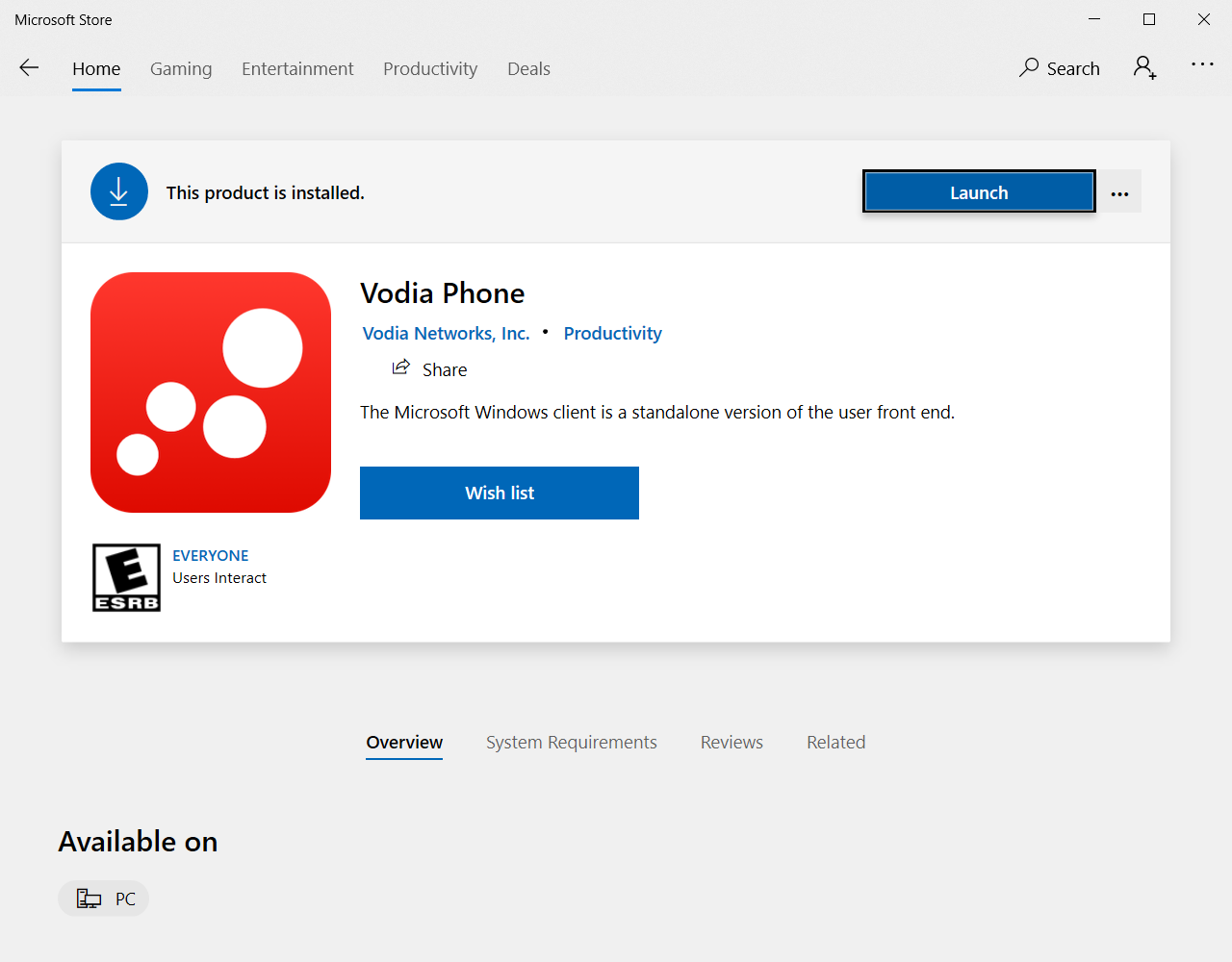Switch to the Gaming tab

click(x=181, y=68)
